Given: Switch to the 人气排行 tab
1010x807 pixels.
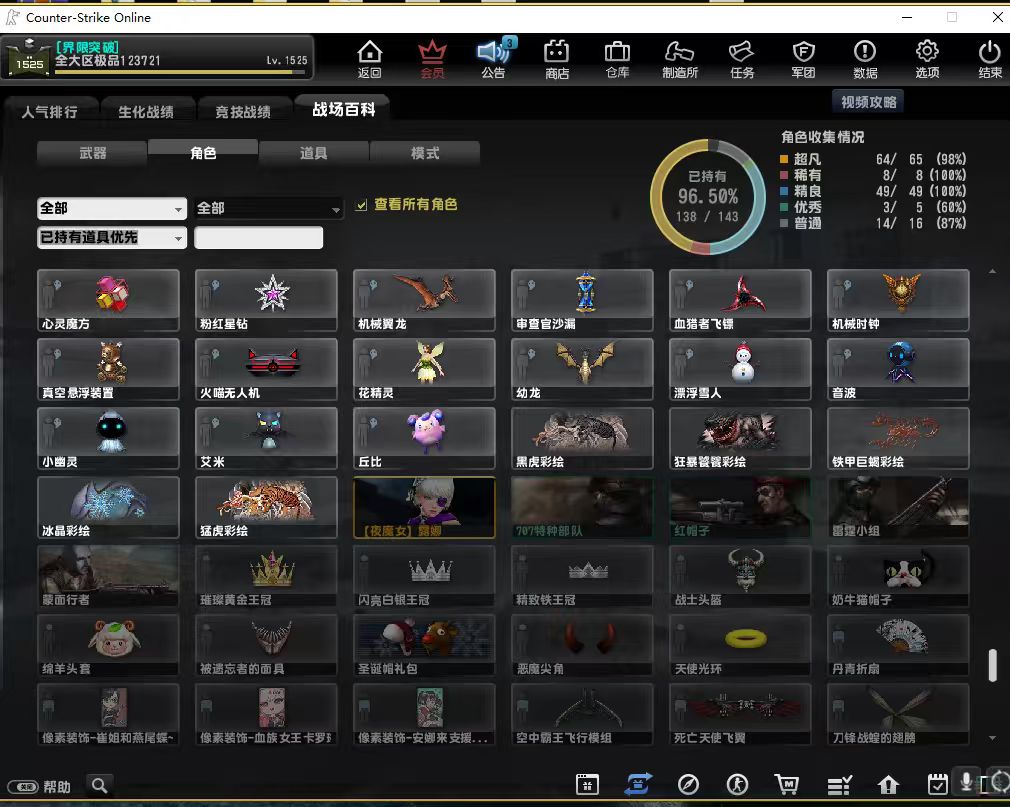Looking at the screenshot, I should pyautogui.click(x=50, y=112).
